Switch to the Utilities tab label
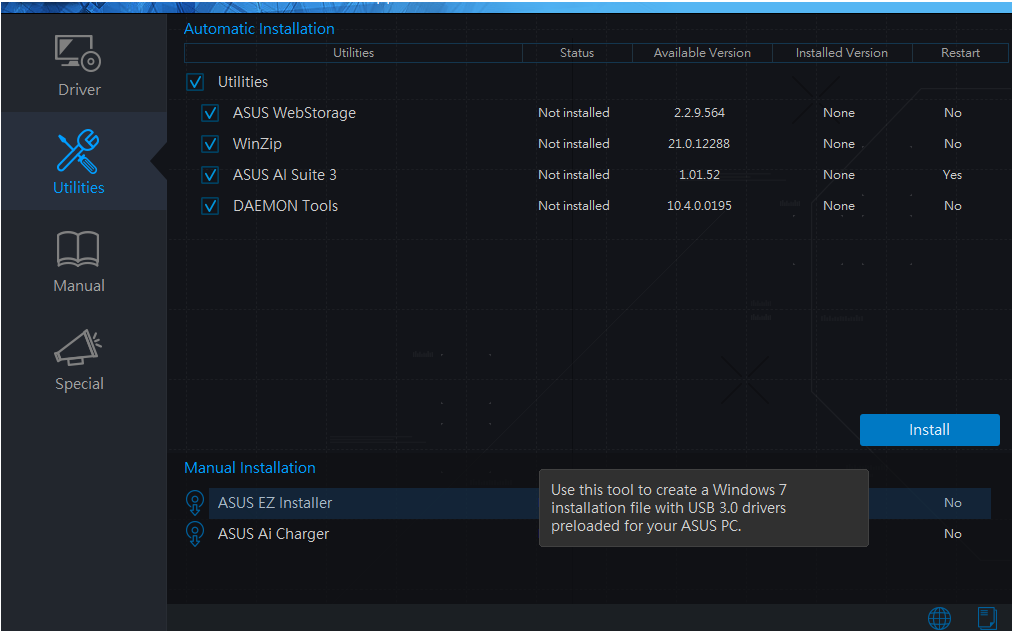The image size is (1016, 631). pos(78,187)
